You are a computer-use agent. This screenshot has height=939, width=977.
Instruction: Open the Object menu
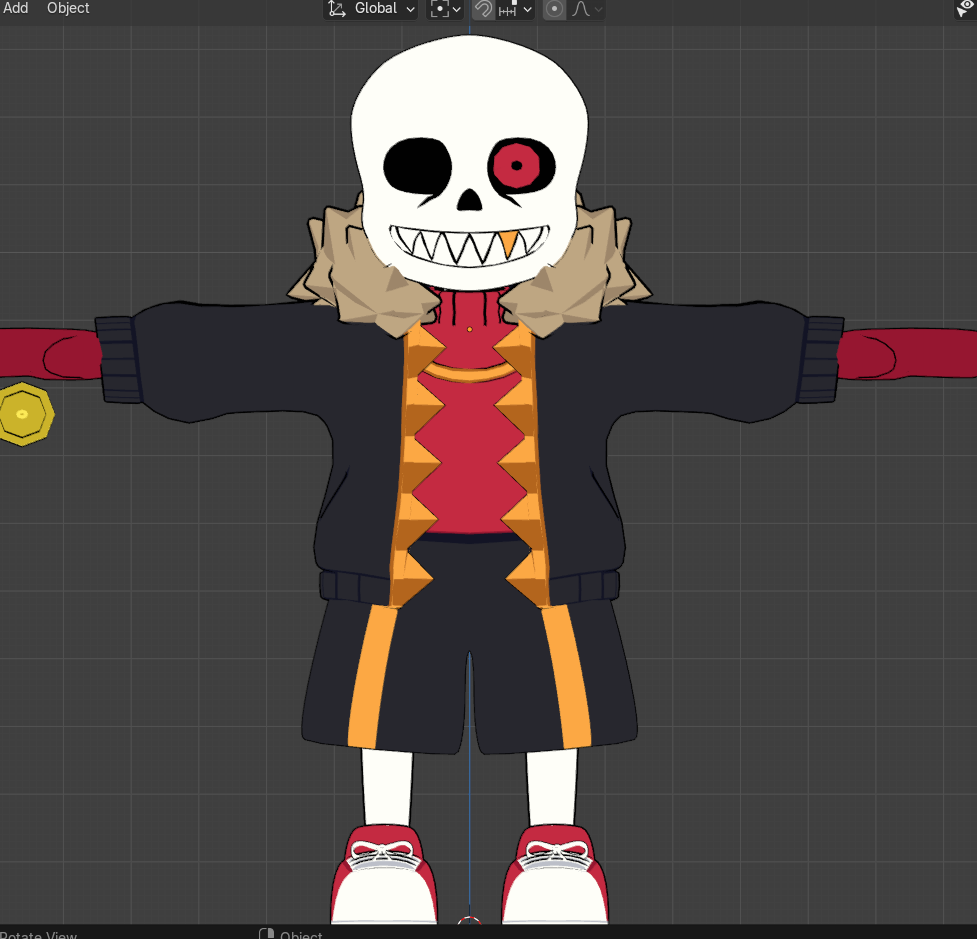(x=68, y=8)
